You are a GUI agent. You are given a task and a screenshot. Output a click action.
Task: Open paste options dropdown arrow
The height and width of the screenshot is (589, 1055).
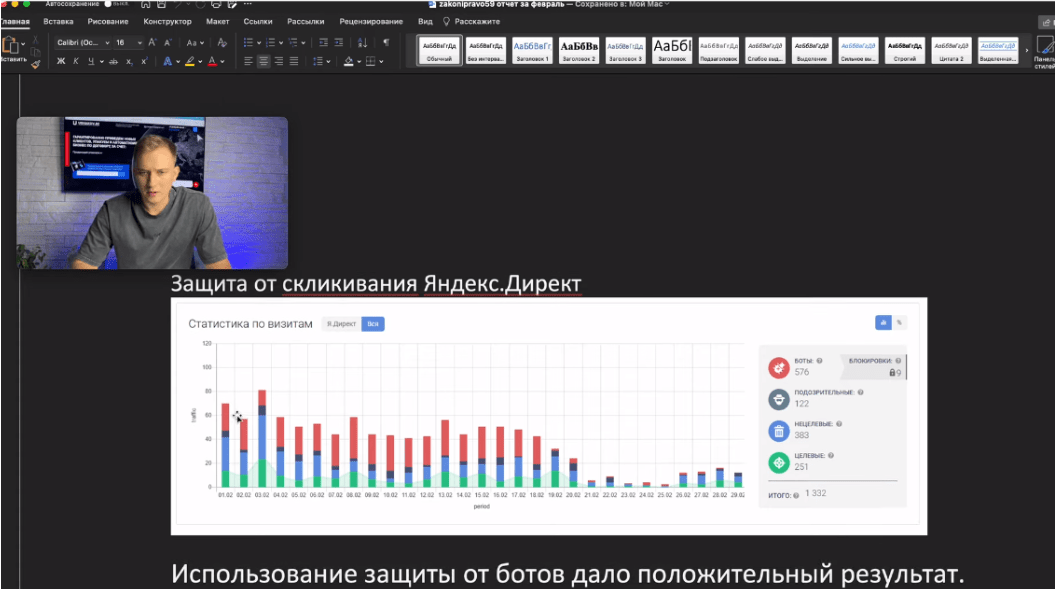point(23,43)
